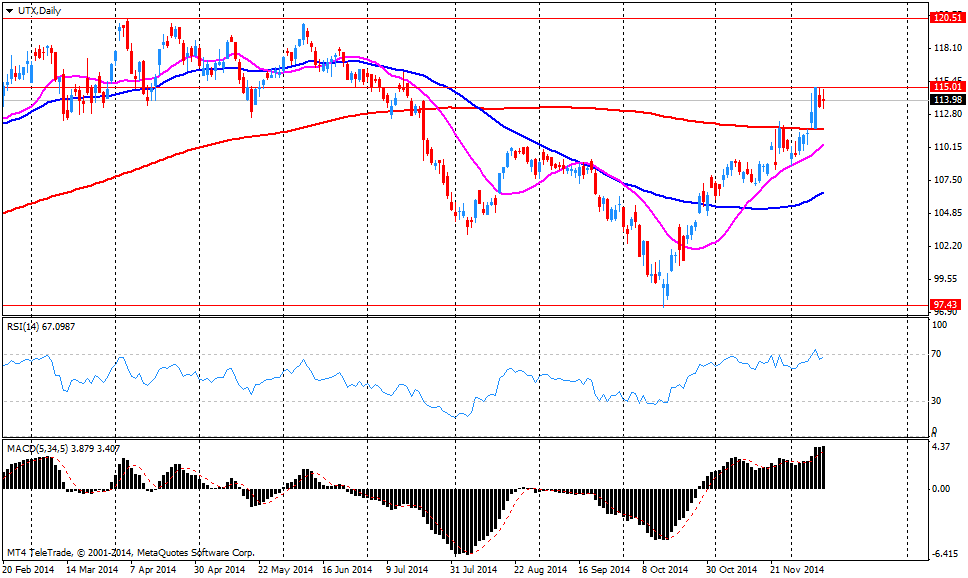Click the RSI 70 level scale label
This screenshot has height=578, width=968.
click(x=939, y=354)
